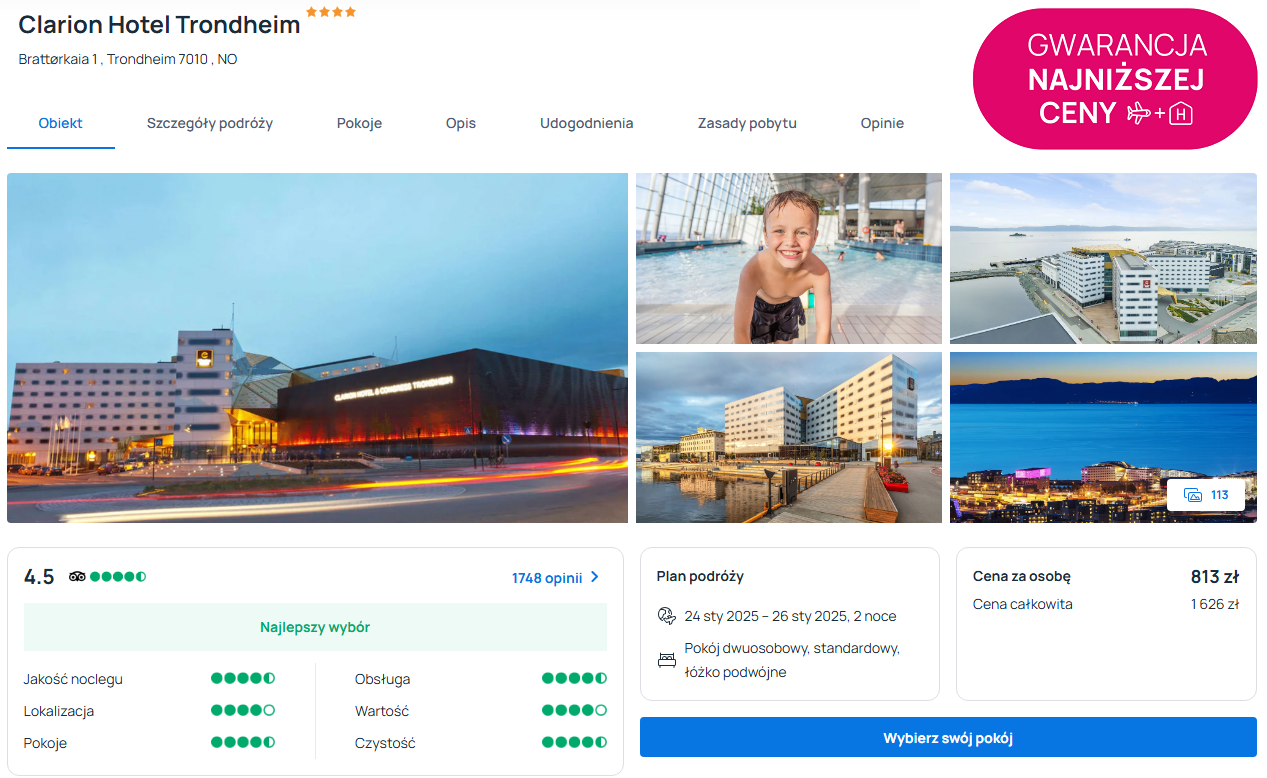The height and width of the screenshot is (778, 1267).
Task: Click the travel dates calendar icon
Action: 666,616
